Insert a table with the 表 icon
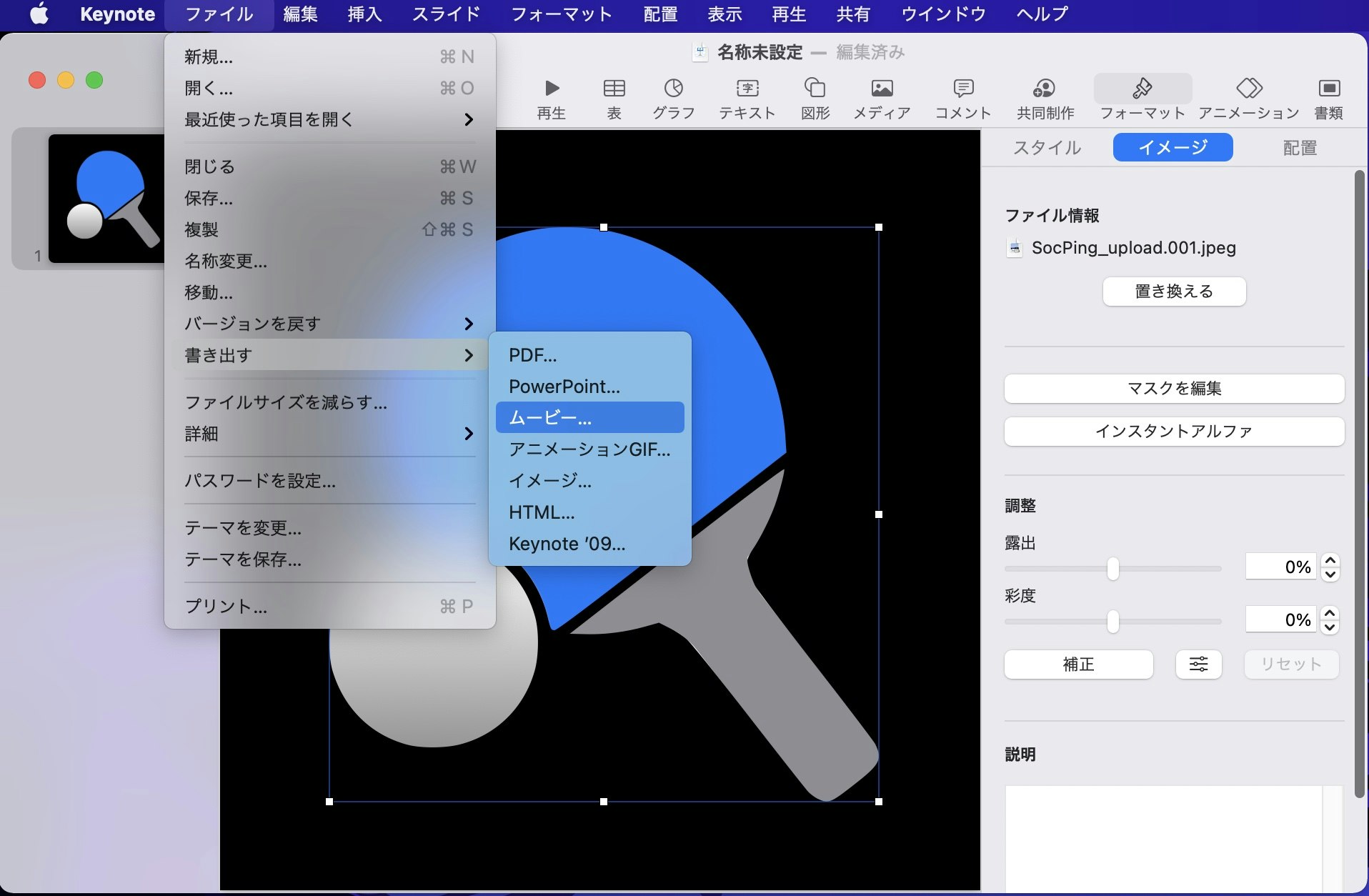The height and width of the screenshot is (896, 1369). (x=614, y=89)
